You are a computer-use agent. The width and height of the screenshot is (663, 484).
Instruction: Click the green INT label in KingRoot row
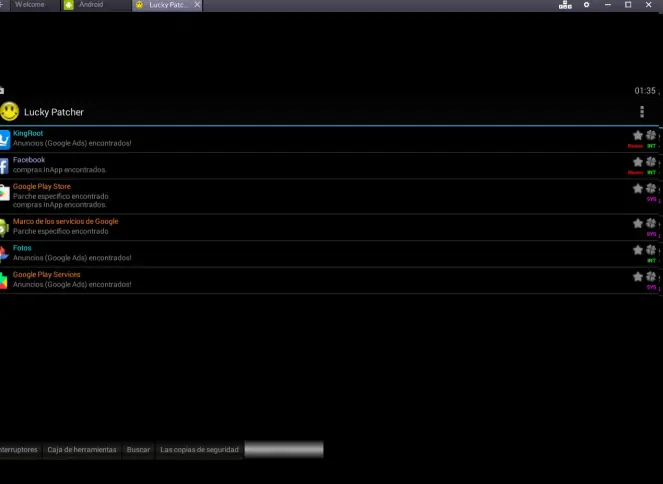point(651,146)
